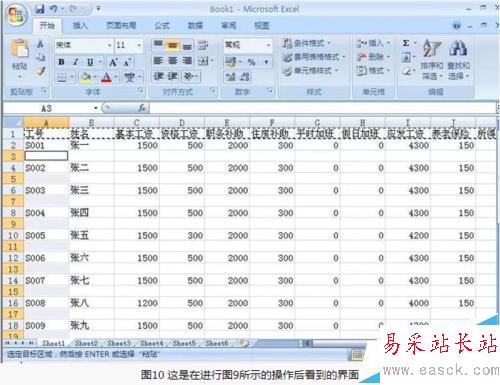This screenshot has height=385, width=500.
Task: Switch to the 公式 (Formulas) tab
Action: click(x=162, y=25)
